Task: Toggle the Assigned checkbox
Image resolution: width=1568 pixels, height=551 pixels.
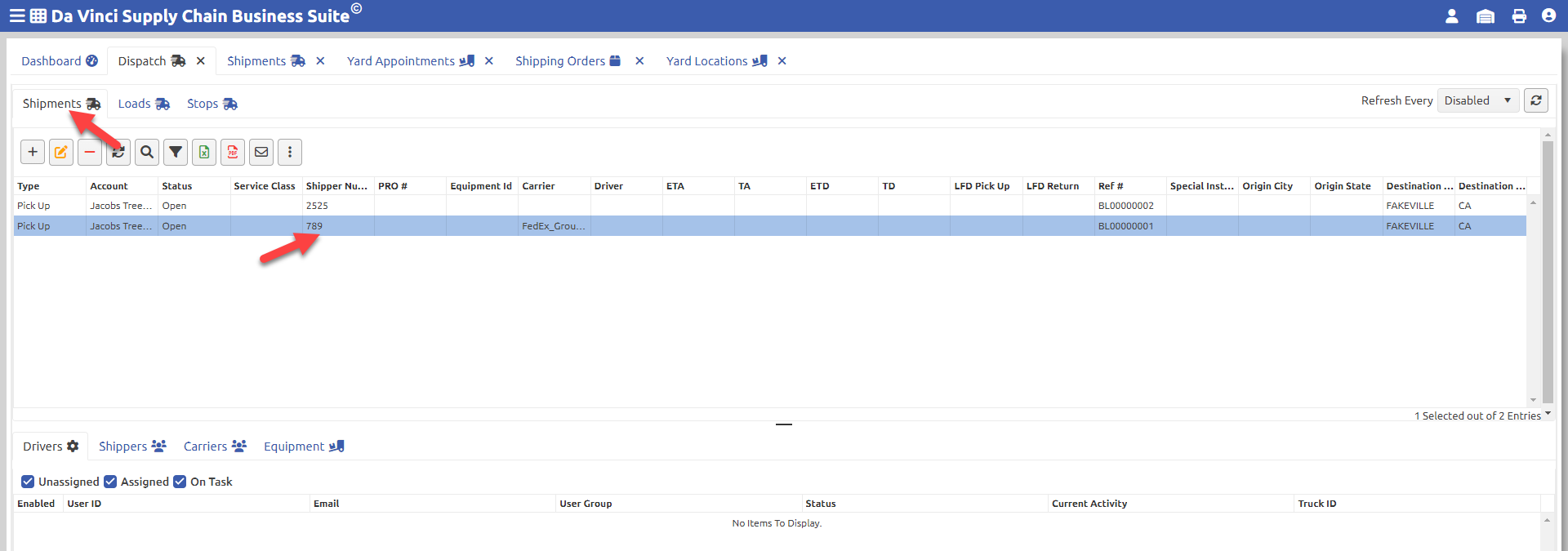Action: pos(110,482)
